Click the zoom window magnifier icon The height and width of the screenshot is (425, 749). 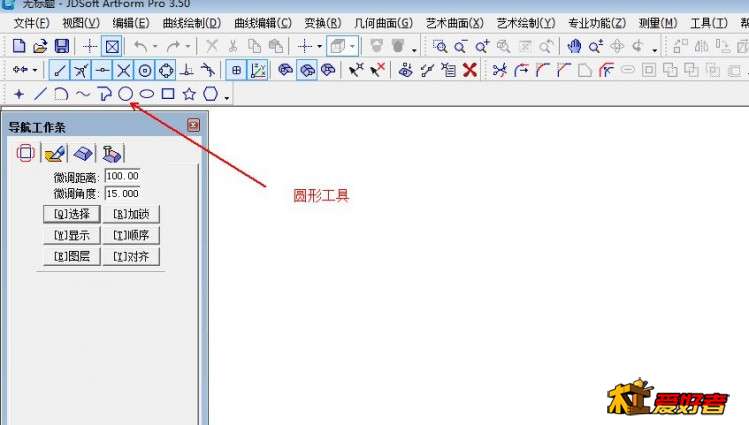(x=439, y=46)
